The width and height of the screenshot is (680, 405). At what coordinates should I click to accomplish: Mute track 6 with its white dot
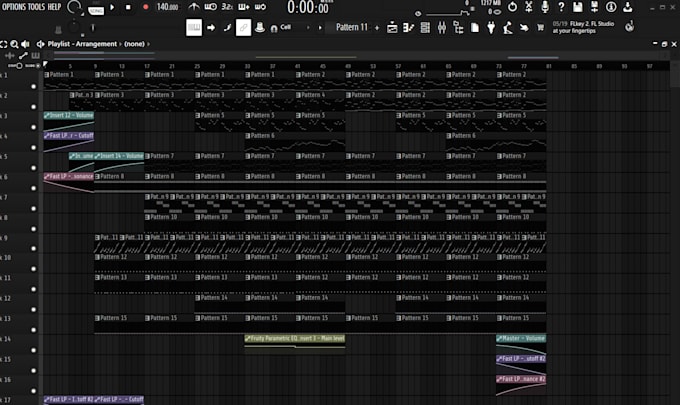pyautogui.click(x=33, y=188)
